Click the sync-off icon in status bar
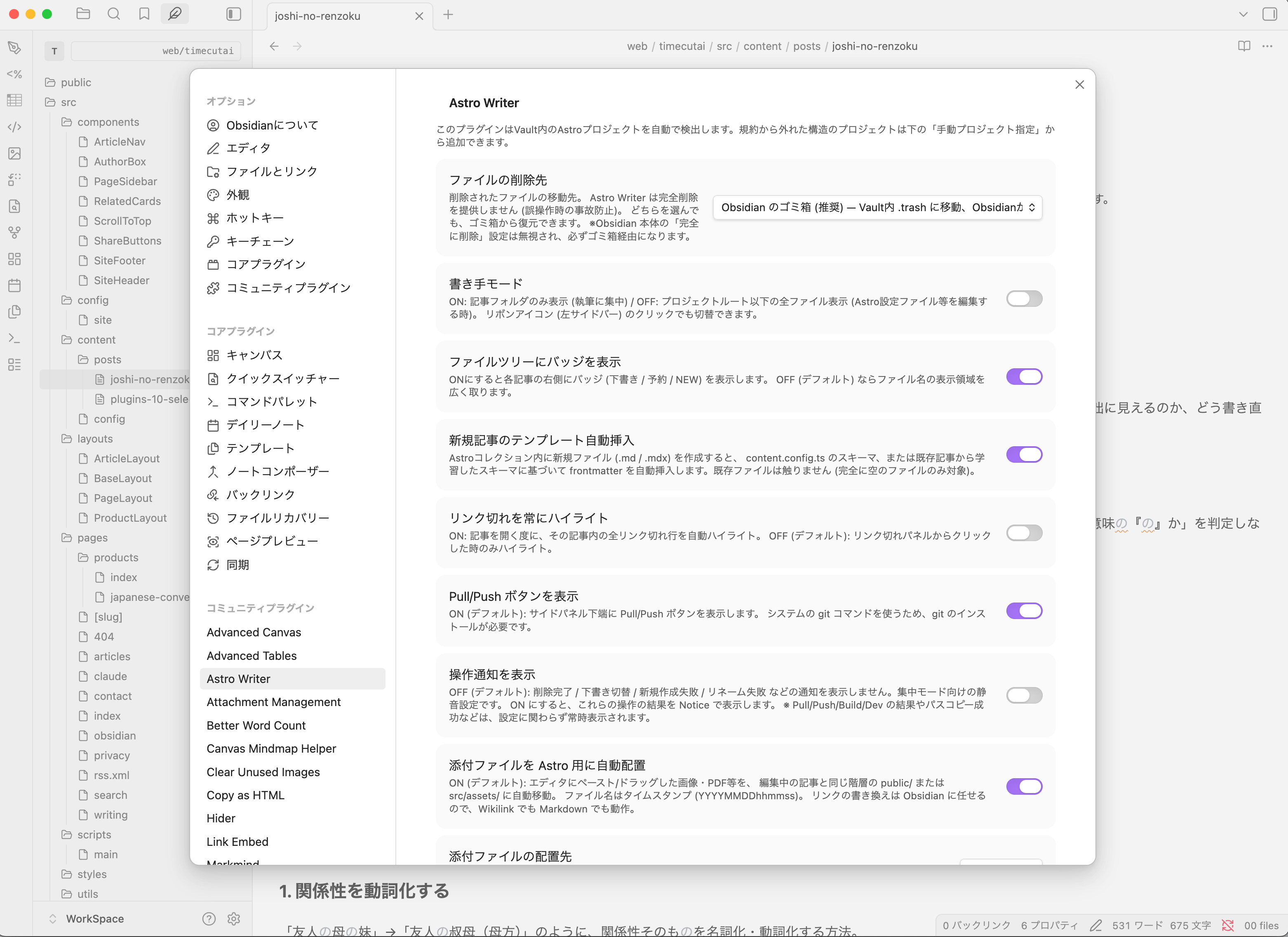The height and width of the screenshot is (937, 1288). click(x=1227, y=925)
